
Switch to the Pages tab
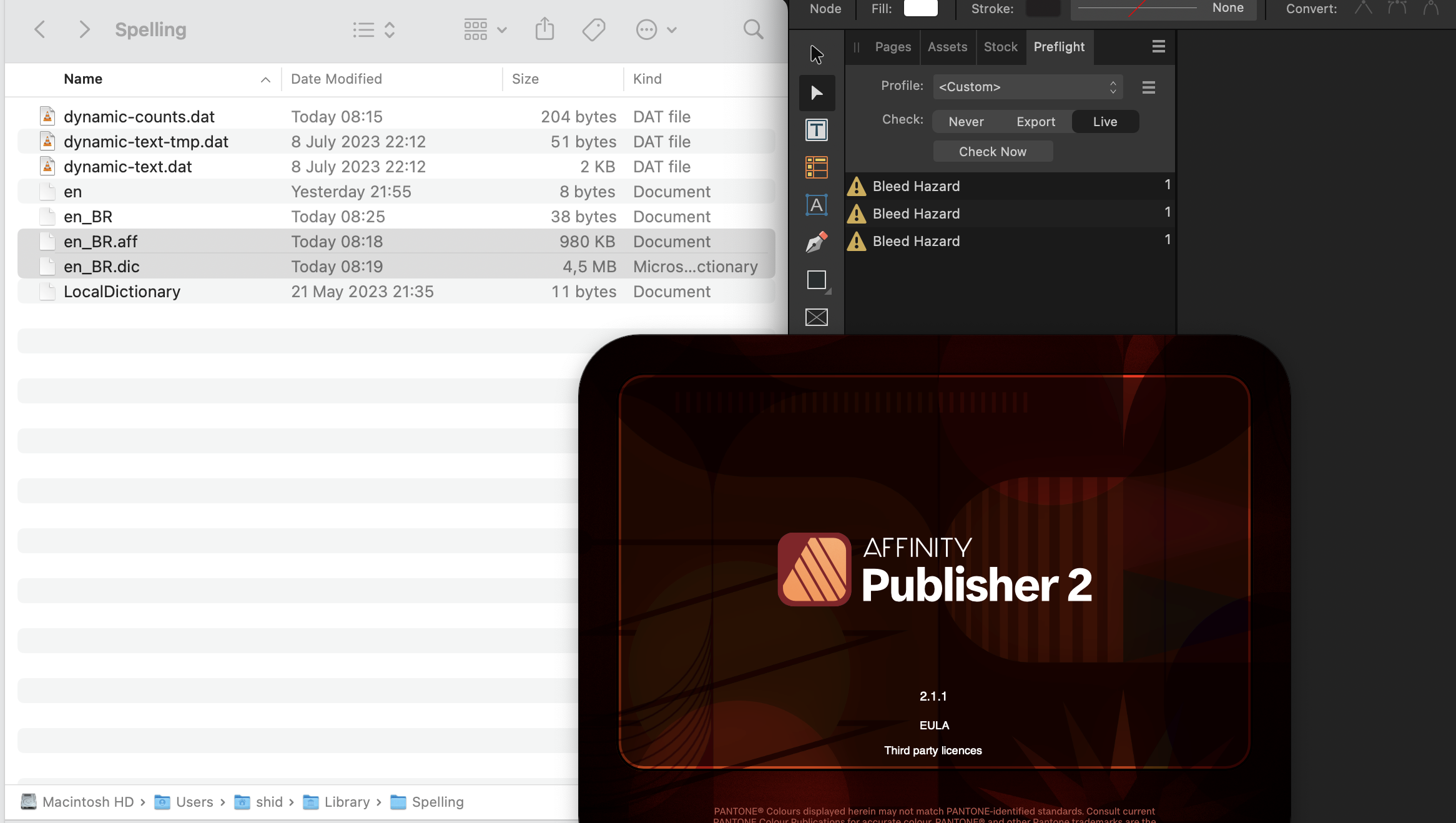click(x=893, y=47)
